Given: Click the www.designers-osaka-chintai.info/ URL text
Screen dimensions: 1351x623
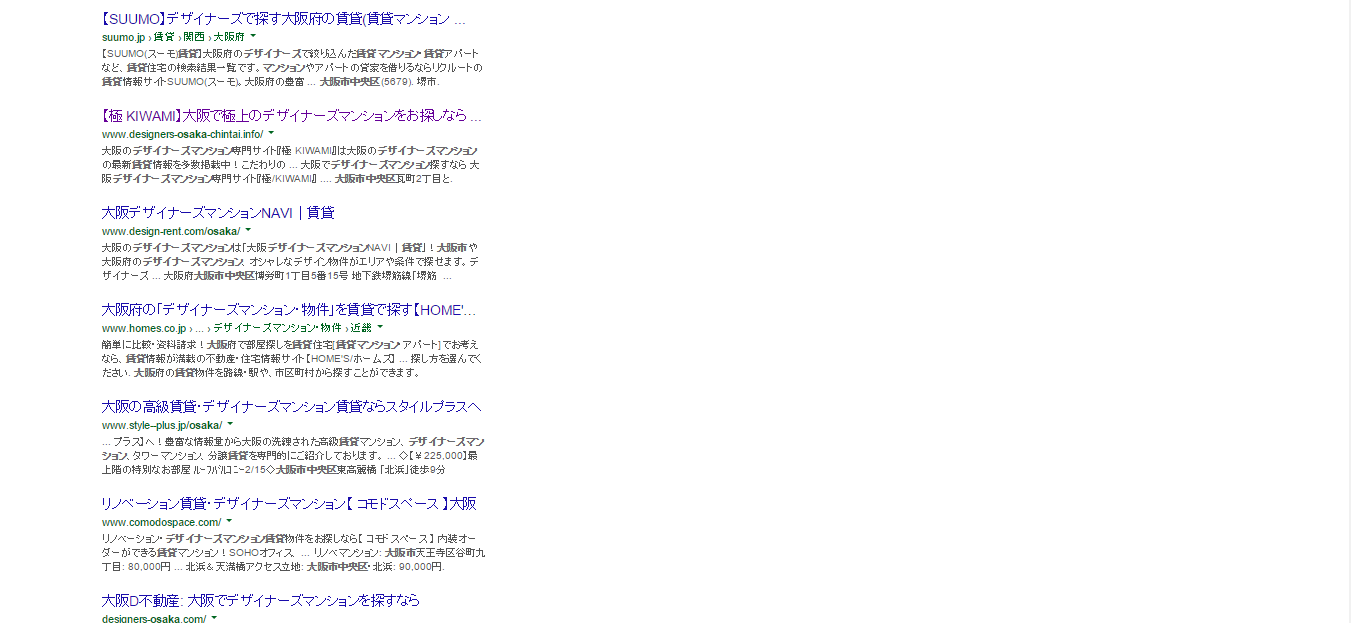Looking at the screenshot, I should [182, 134].
